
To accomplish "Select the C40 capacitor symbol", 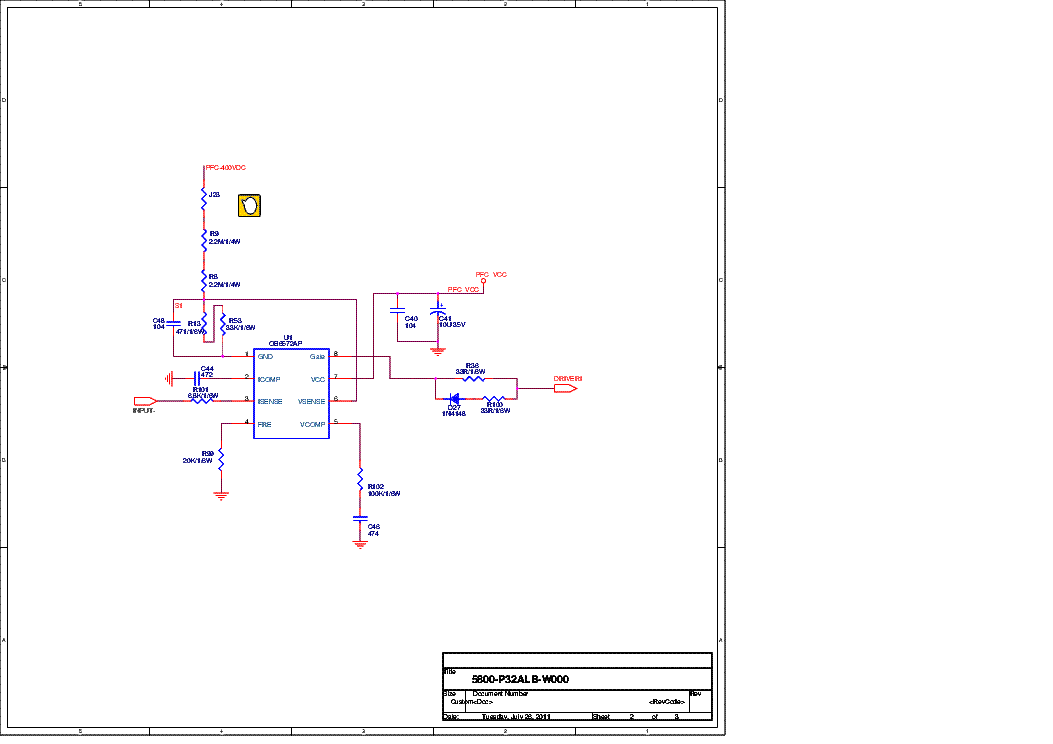I will coord(397,310).
